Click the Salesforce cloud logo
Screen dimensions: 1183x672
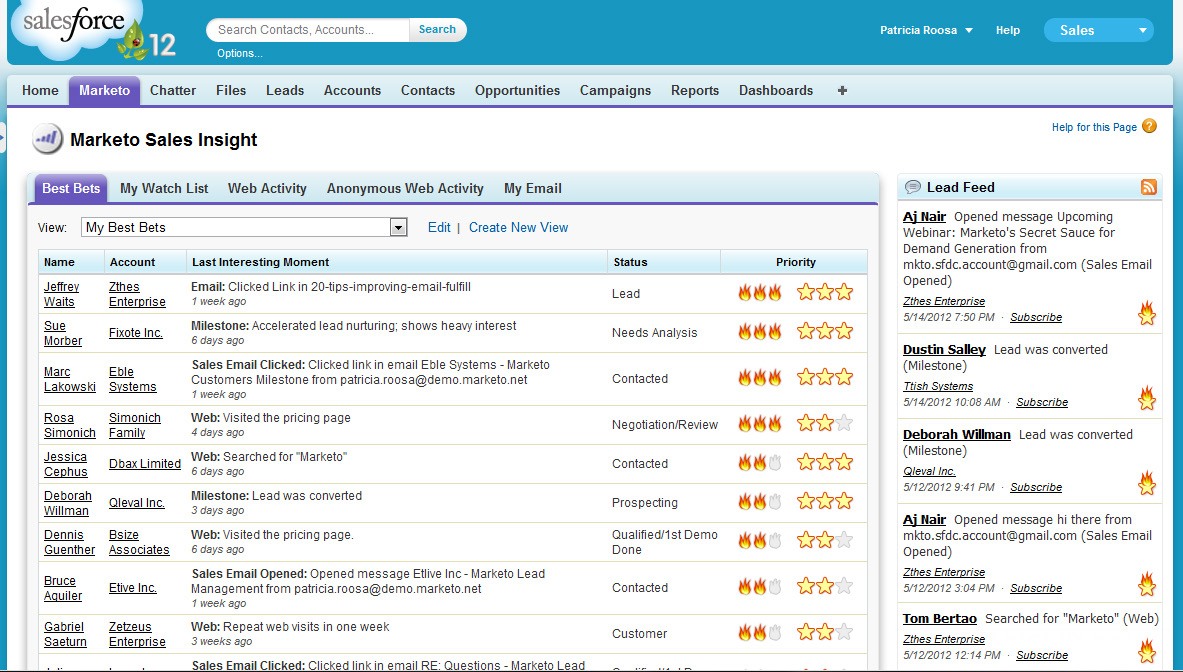79,30
